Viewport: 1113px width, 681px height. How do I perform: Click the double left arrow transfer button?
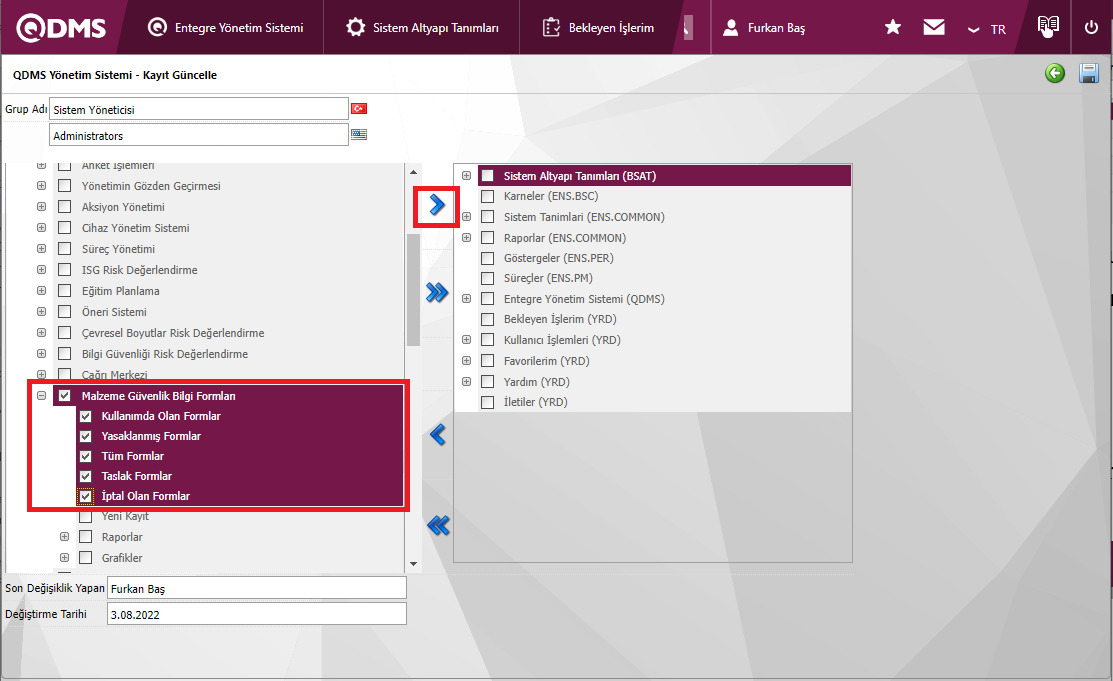pos(437,525)
